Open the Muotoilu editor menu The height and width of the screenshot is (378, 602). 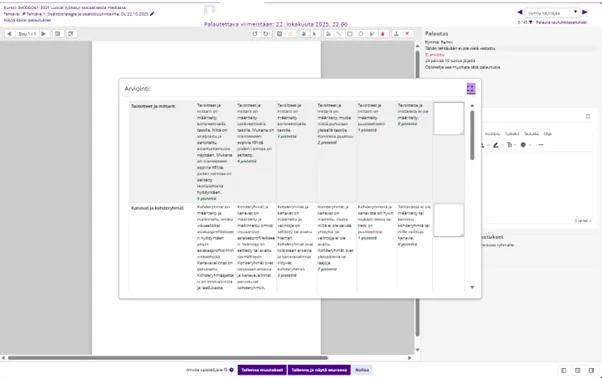coord(492,134)
